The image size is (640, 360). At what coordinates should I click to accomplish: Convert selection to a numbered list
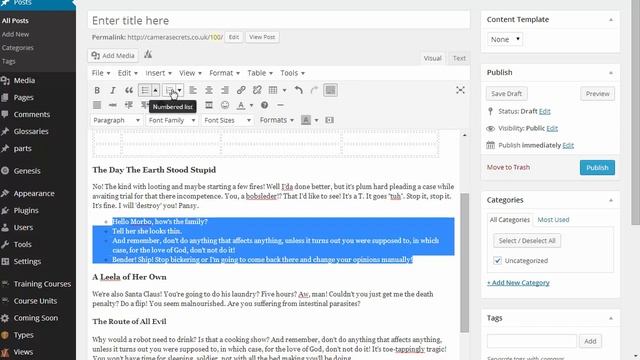click(169, 90)
